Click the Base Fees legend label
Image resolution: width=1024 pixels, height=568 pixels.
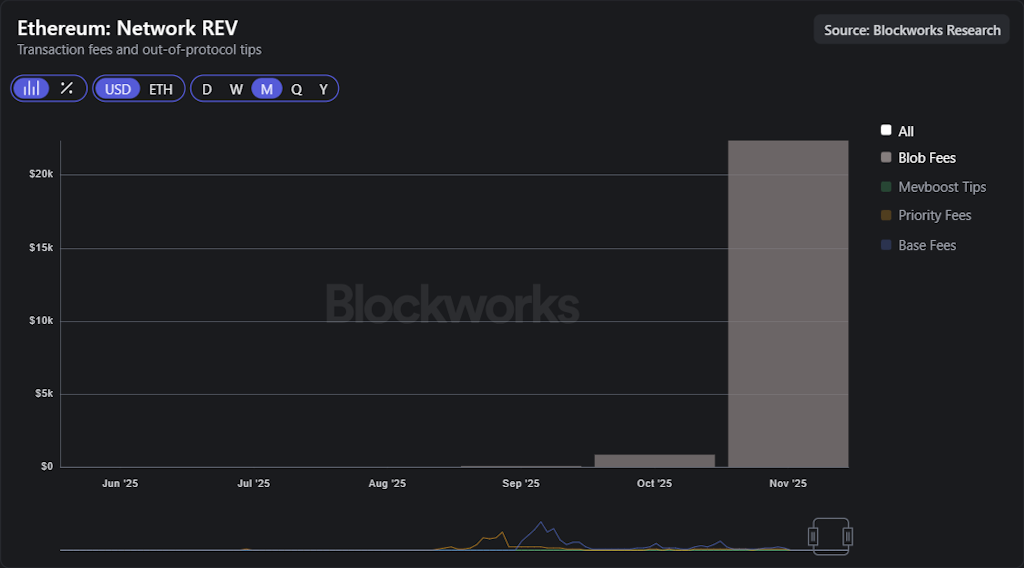point(927,245)
